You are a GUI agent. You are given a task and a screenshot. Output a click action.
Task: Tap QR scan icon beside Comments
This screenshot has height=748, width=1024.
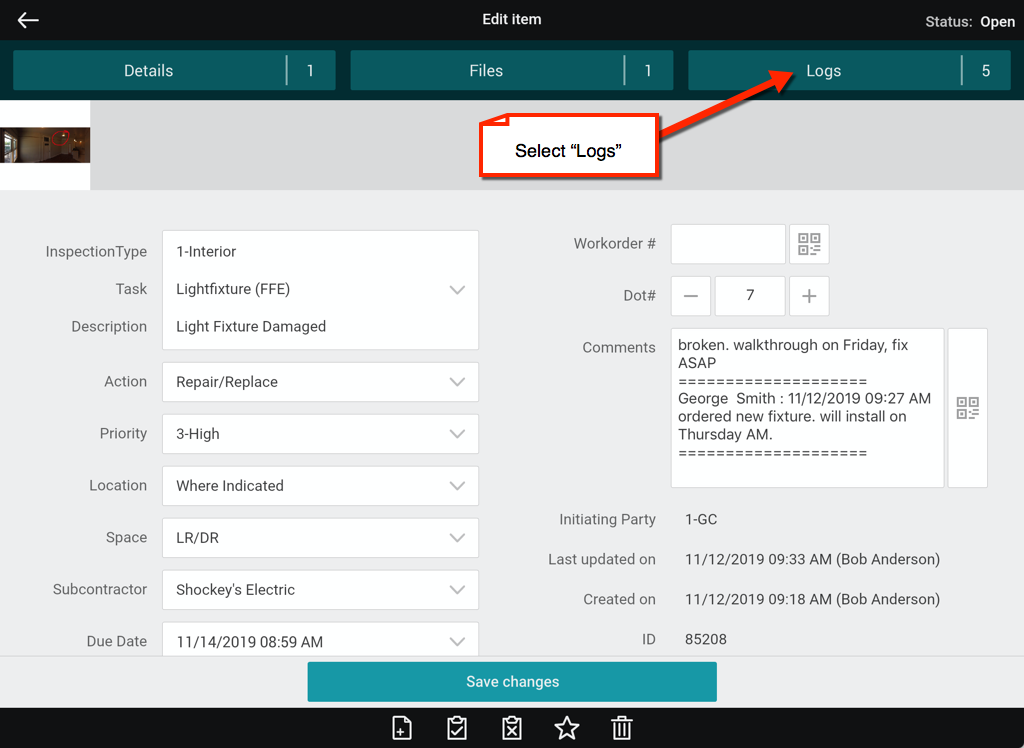click(967, 408)
